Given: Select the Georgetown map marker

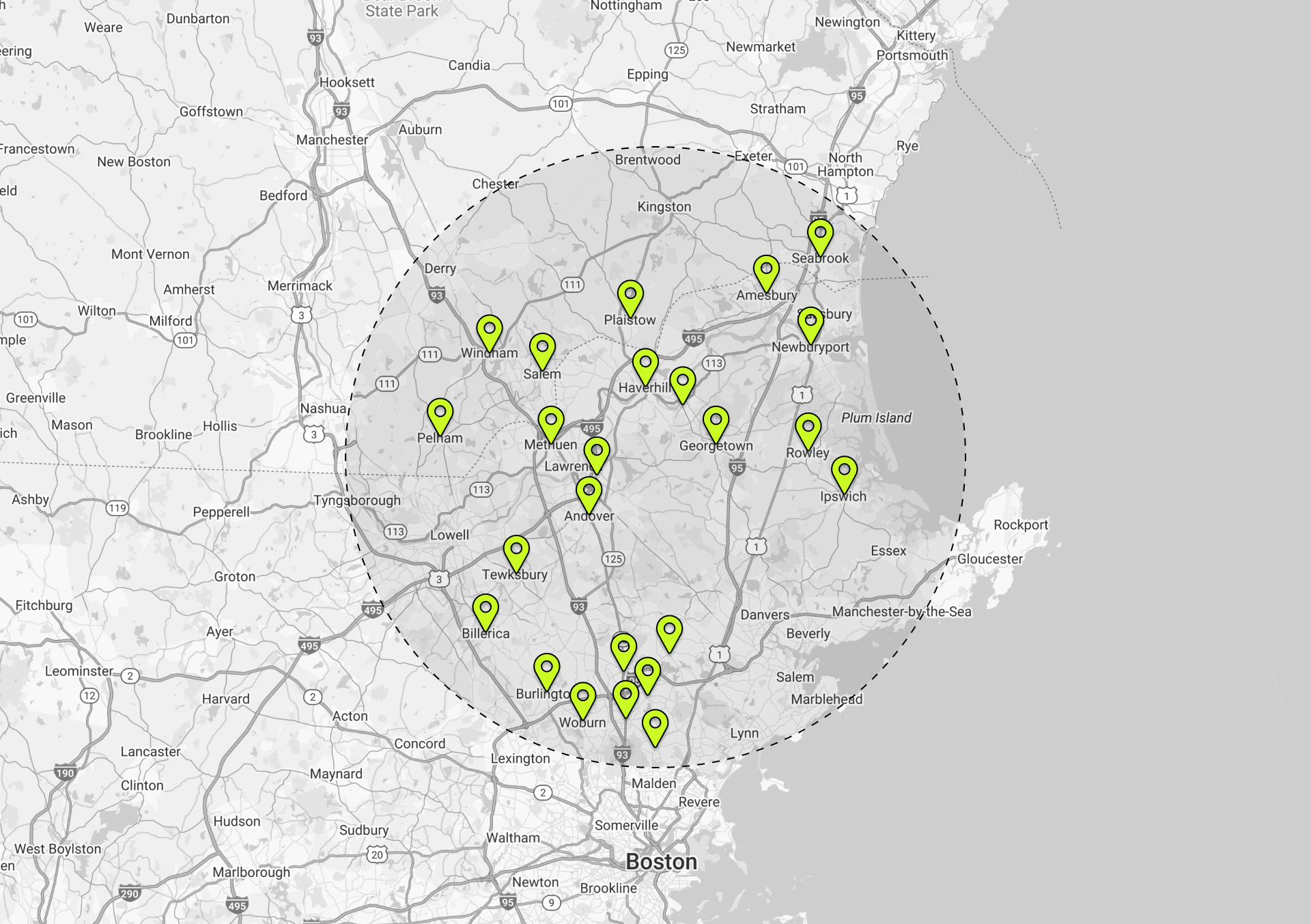Looking at the screenshot, I should click(x=716, y=421).
